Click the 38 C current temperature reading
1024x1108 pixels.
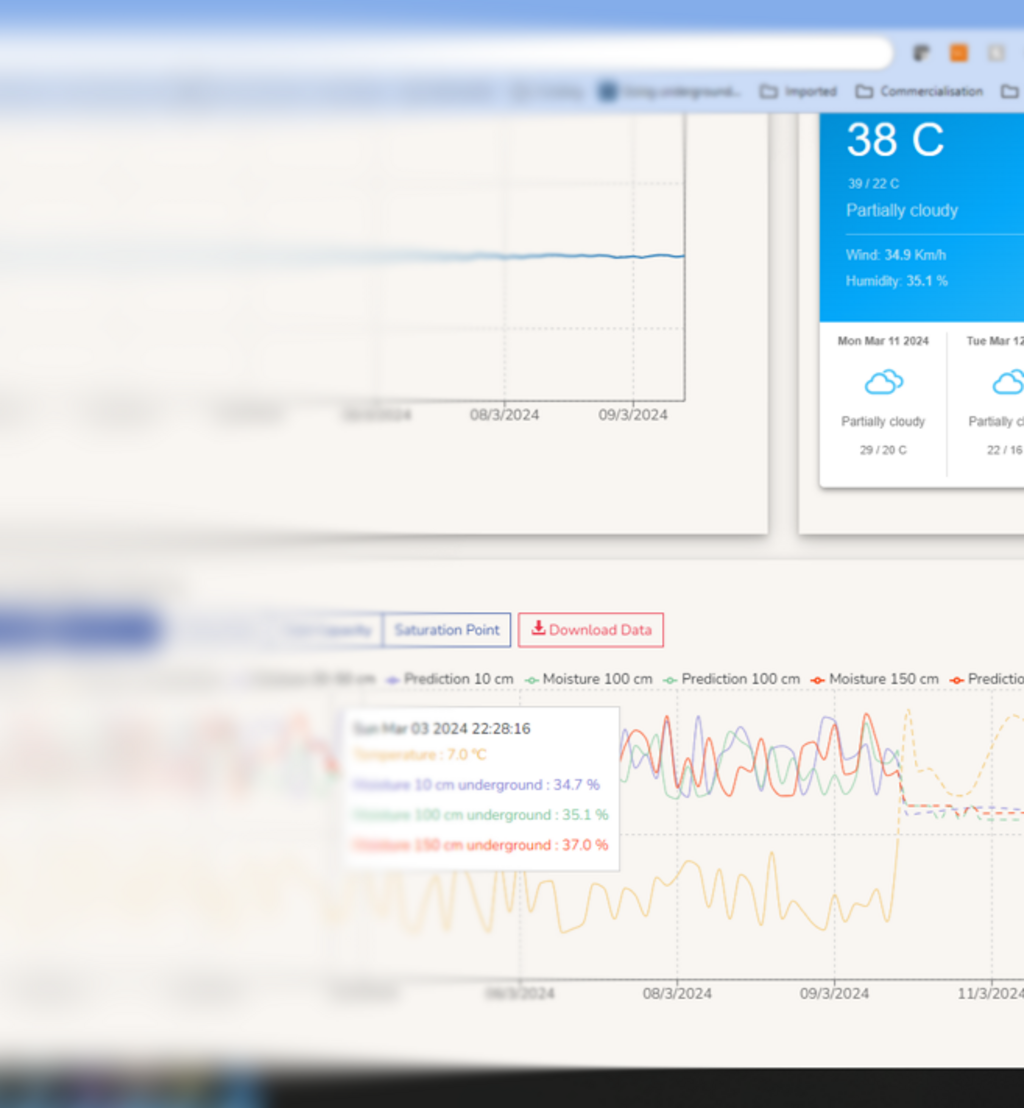[895, 140]
